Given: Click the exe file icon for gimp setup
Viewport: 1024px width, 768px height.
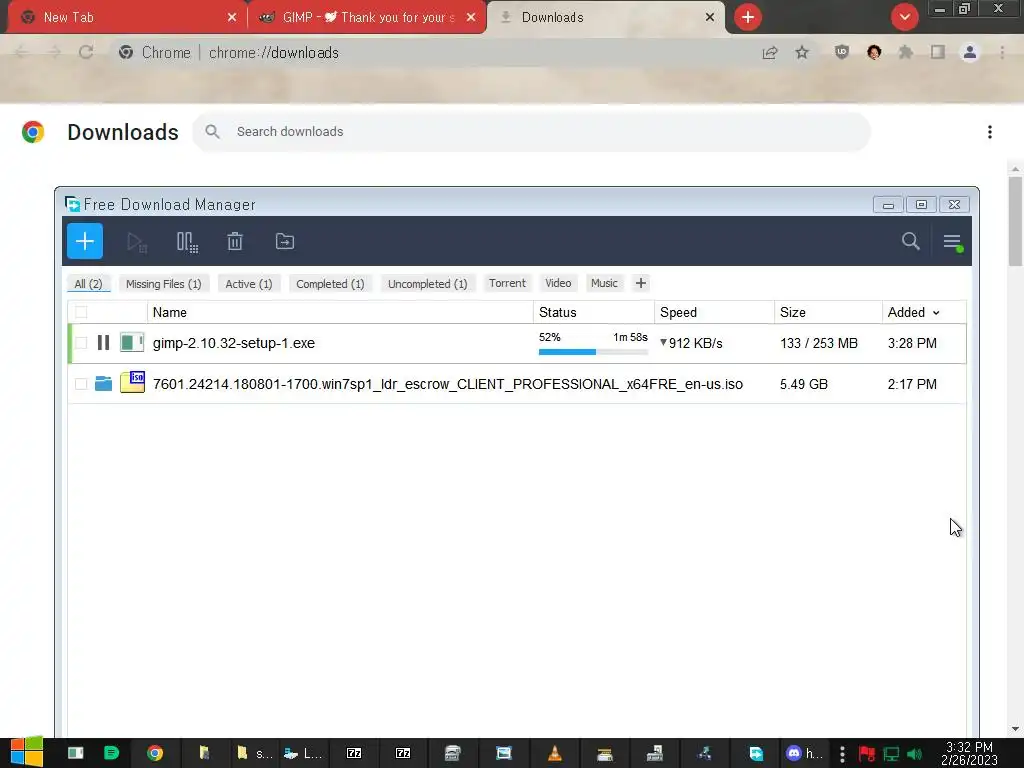Looking at the screenshot, I should (132, 342).
